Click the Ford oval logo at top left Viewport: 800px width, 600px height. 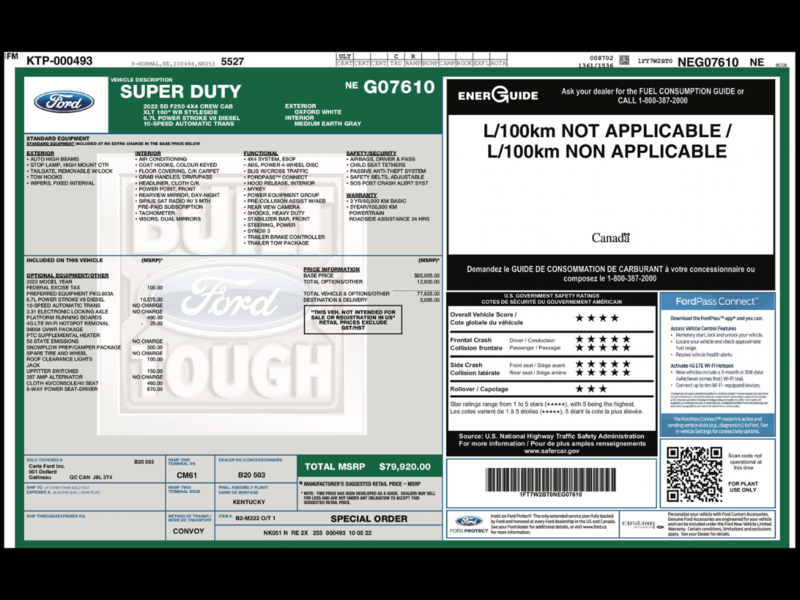click(x=64, y=102)
